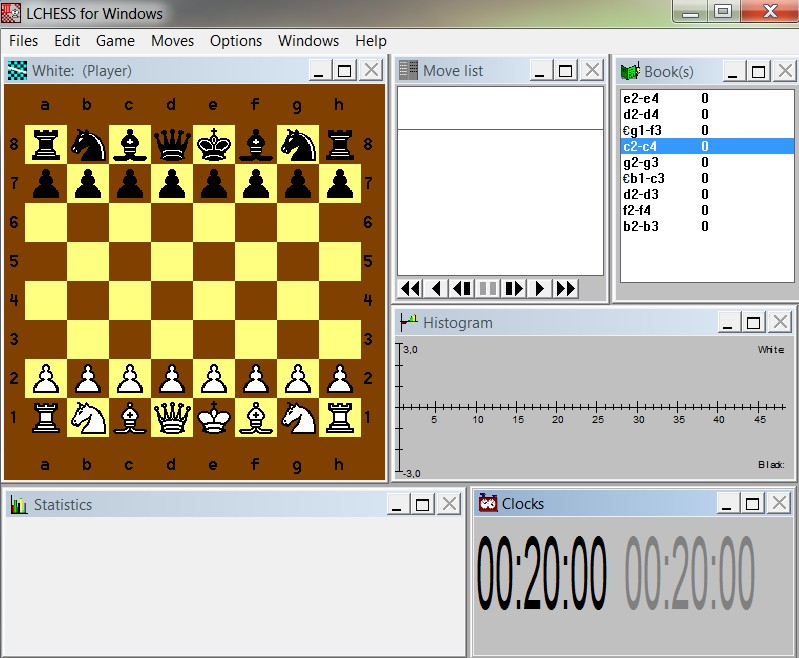Image resolution: width=799 pixels, height=658 pixels.
Task: Click the black rook on a8
Action: (x=46, y=145)
